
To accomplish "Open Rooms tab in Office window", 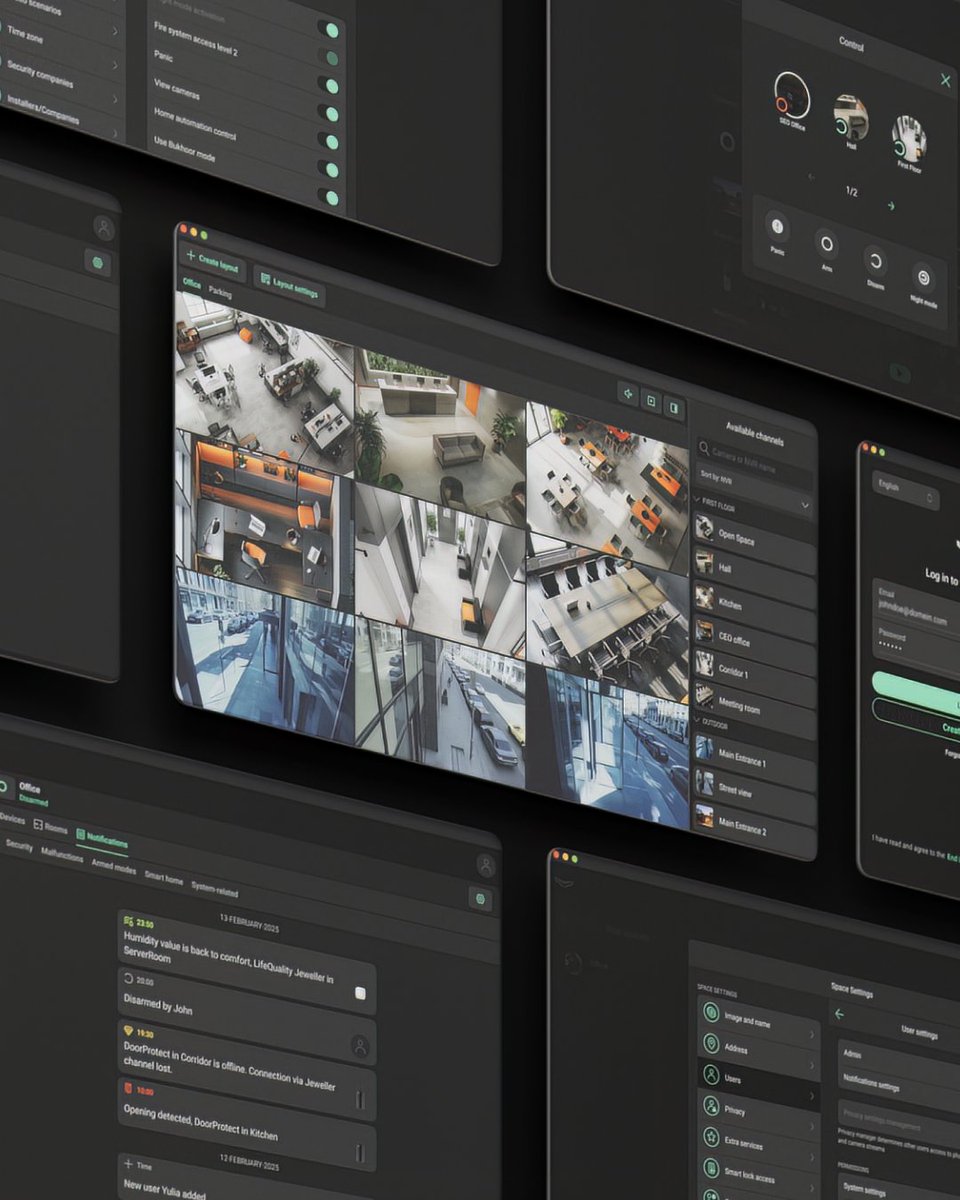I will pos(50,826).
